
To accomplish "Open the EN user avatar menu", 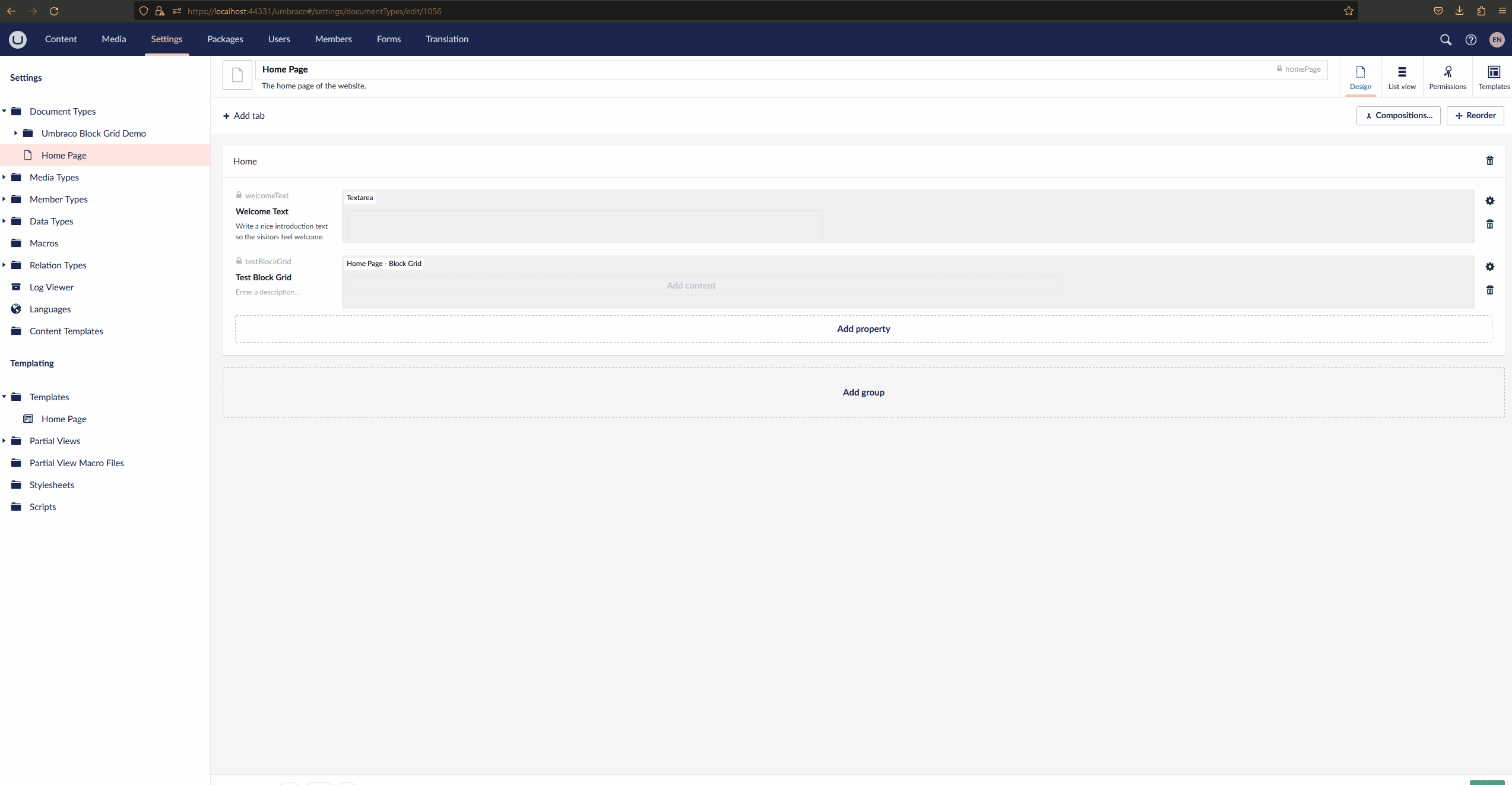I will [x=1497, y=39].
